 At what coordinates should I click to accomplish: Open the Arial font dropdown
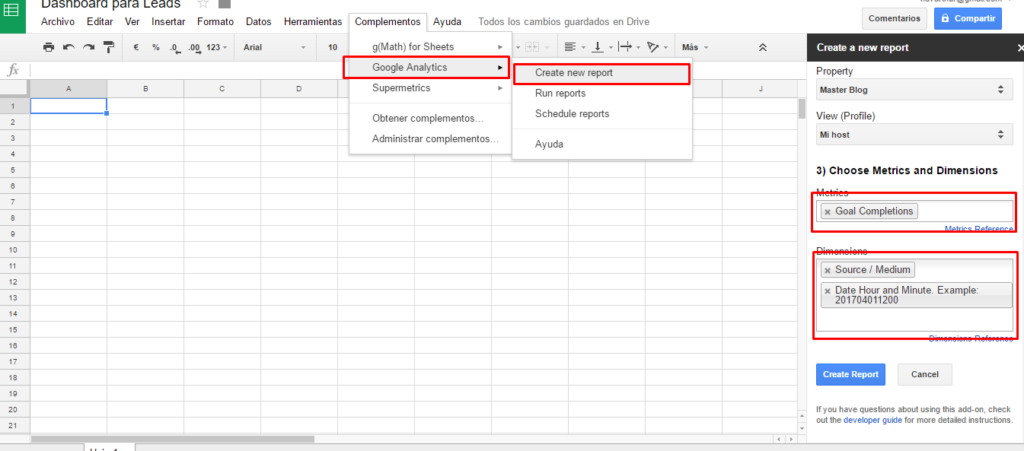click(274, 47)
